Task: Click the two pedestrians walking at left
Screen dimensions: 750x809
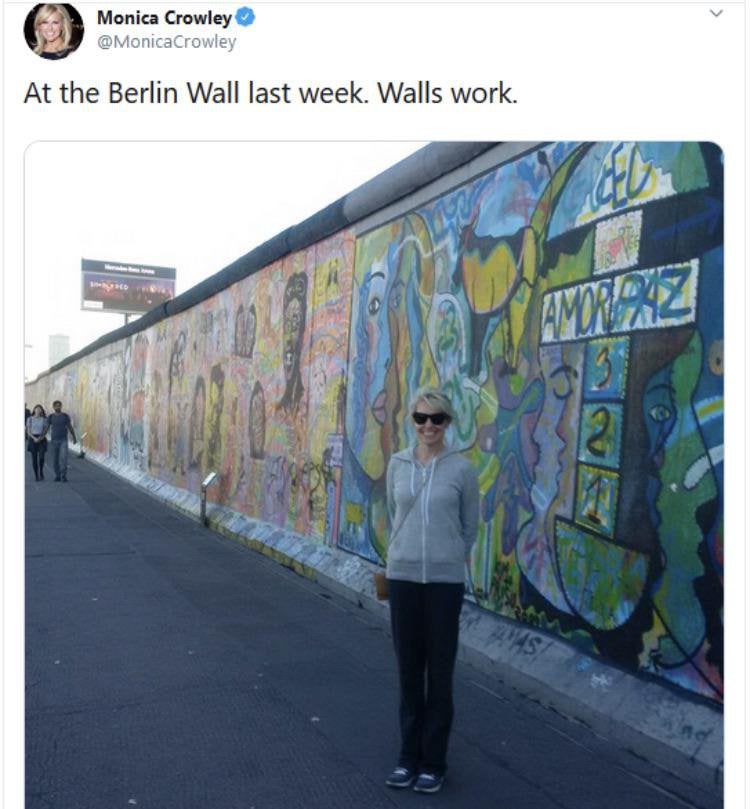Action: (x=50, y=441)
